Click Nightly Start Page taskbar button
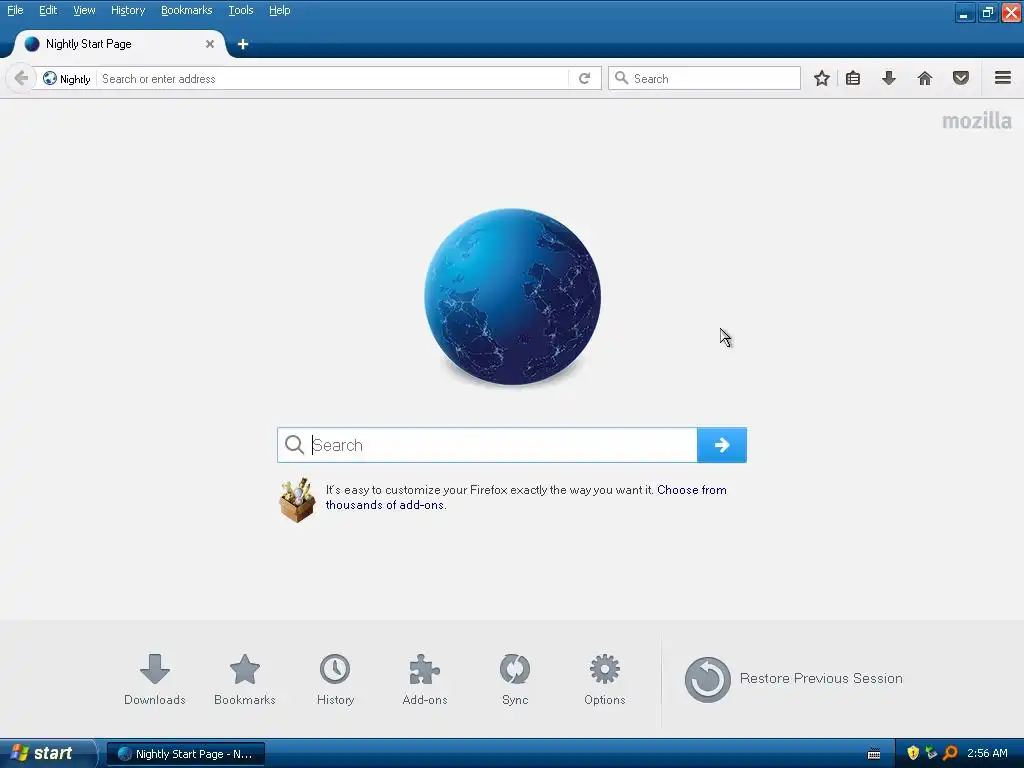1024x768 pixels. click(186, 754)
